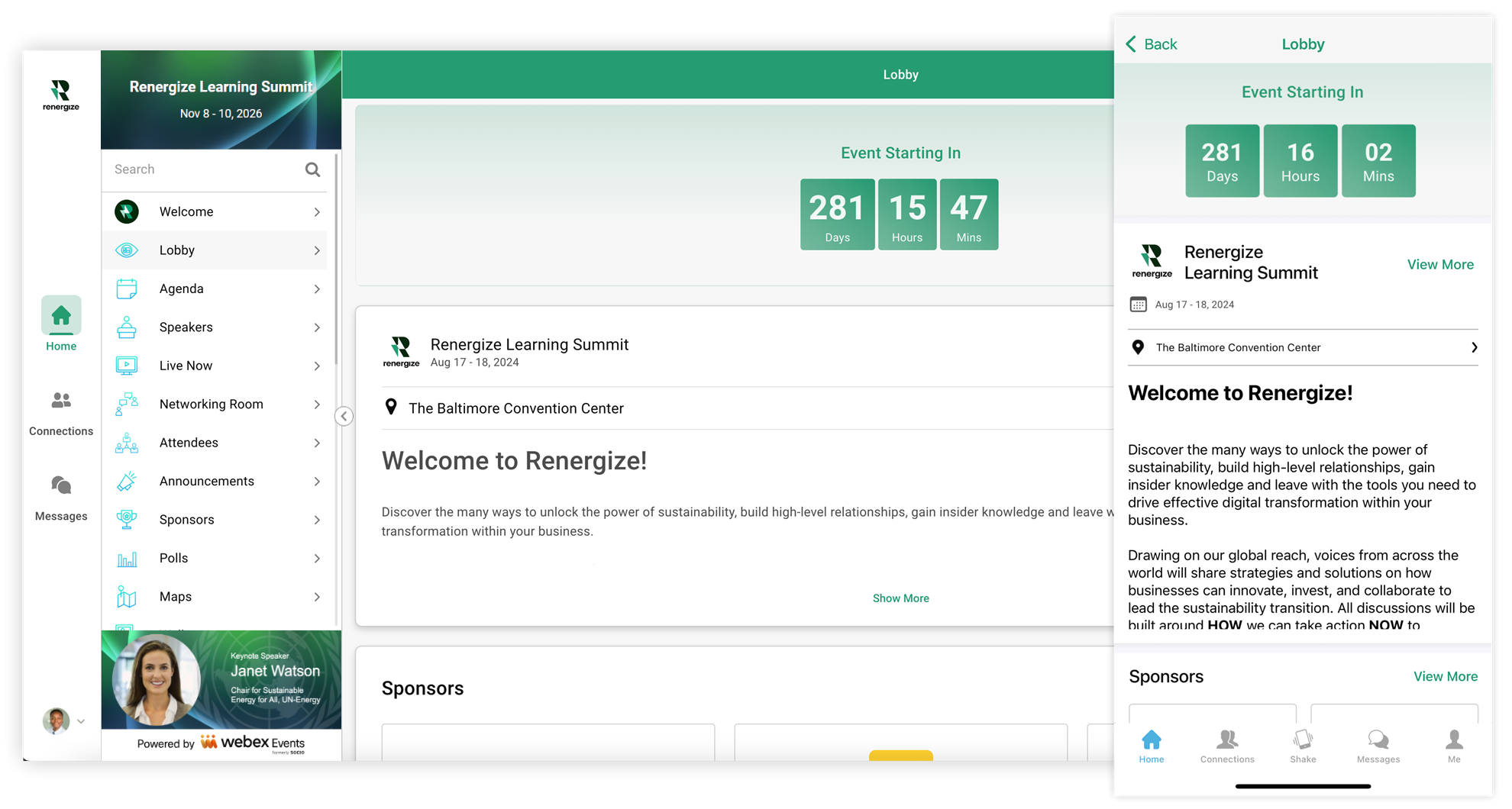Screen dimensions: 1512x809
Task: Tap the Connections tab in mobile bar
Action: click(1227, 746)
